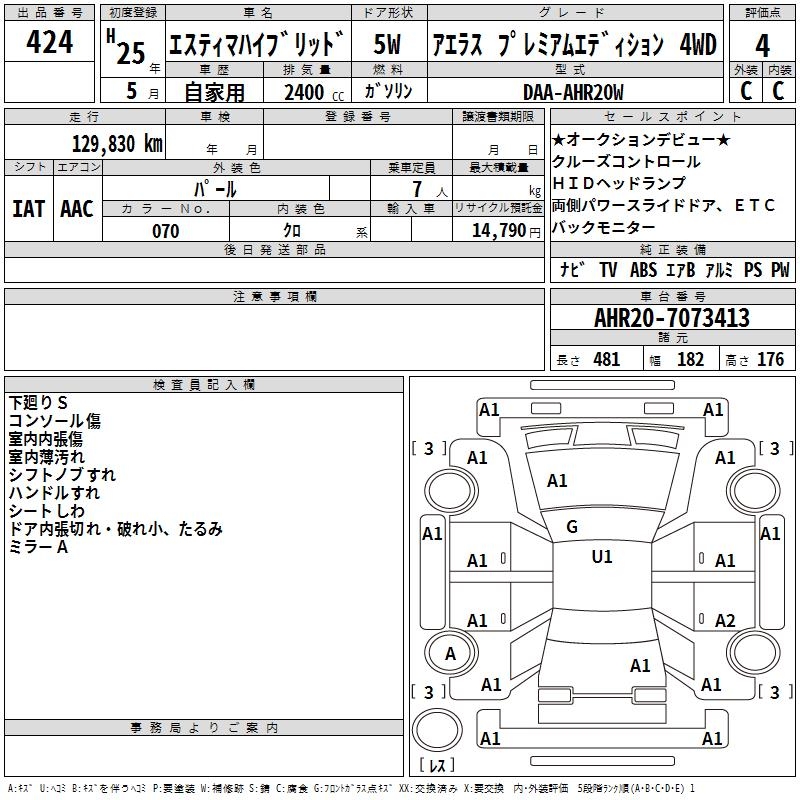800x800 pixels.
Task: Select the wheel circle marked A
Action: [451, 653]
